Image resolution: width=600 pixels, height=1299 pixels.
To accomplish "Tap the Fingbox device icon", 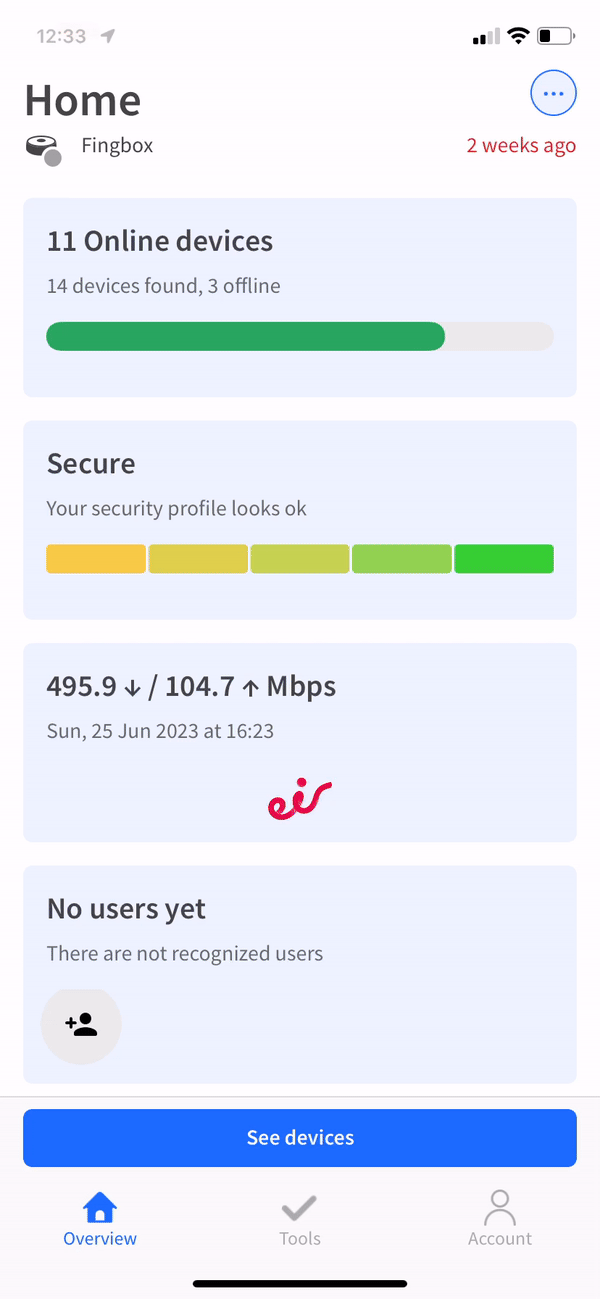I will click(x=44, y=145).
